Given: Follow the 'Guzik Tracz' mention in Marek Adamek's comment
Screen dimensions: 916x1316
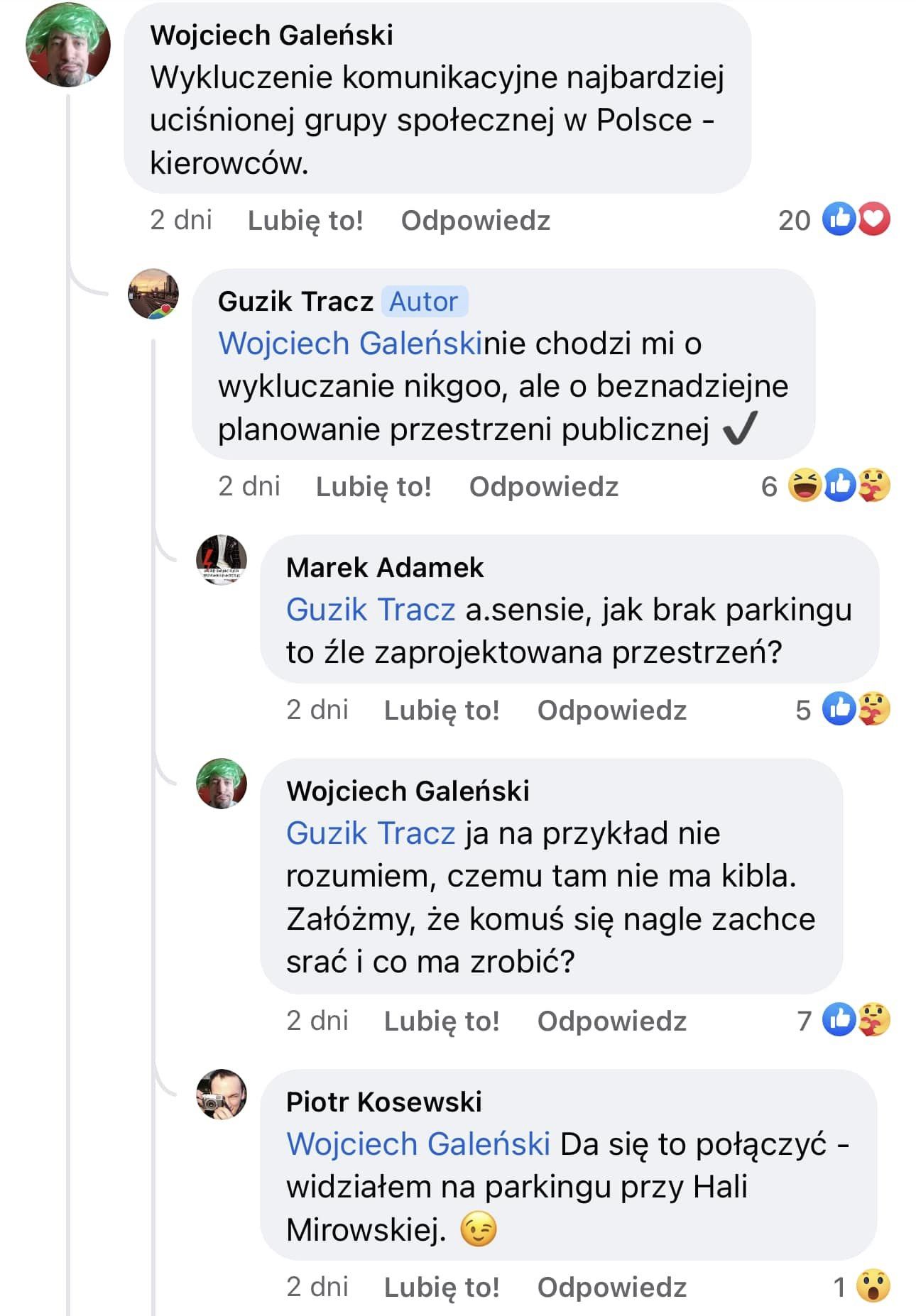Looking at the screenshot, I should [371, 610].
